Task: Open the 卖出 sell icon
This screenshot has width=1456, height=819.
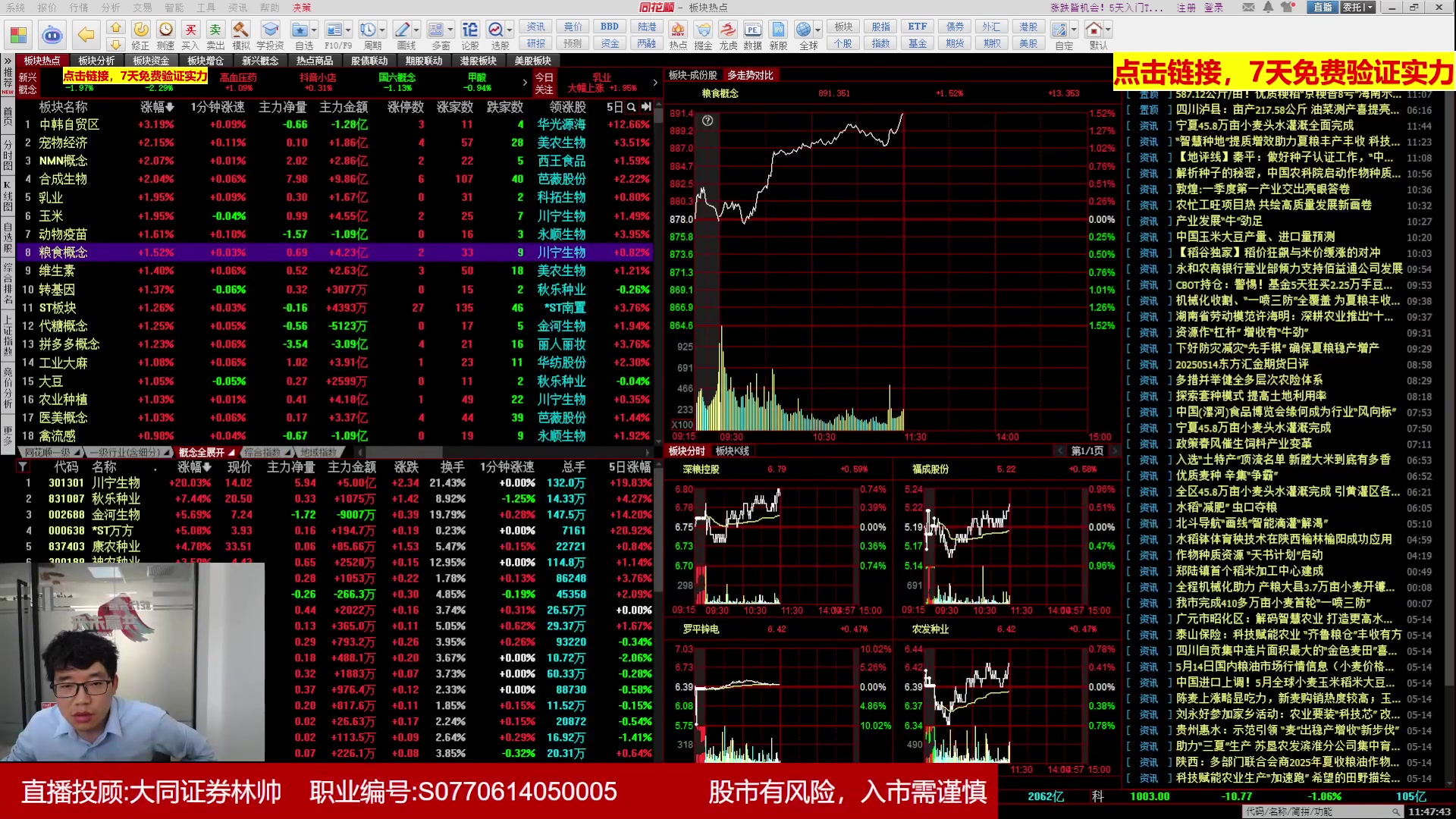Action: (x=215, y=31)
